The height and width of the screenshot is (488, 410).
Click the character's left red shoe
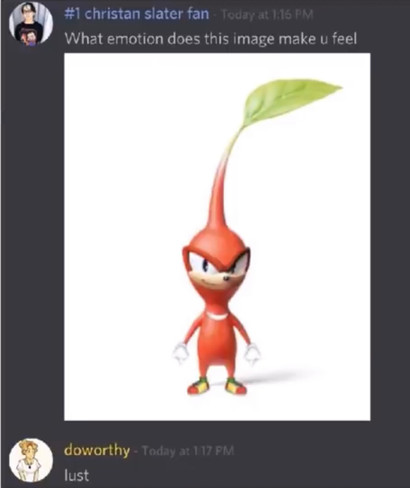click(x=198, y=386)
